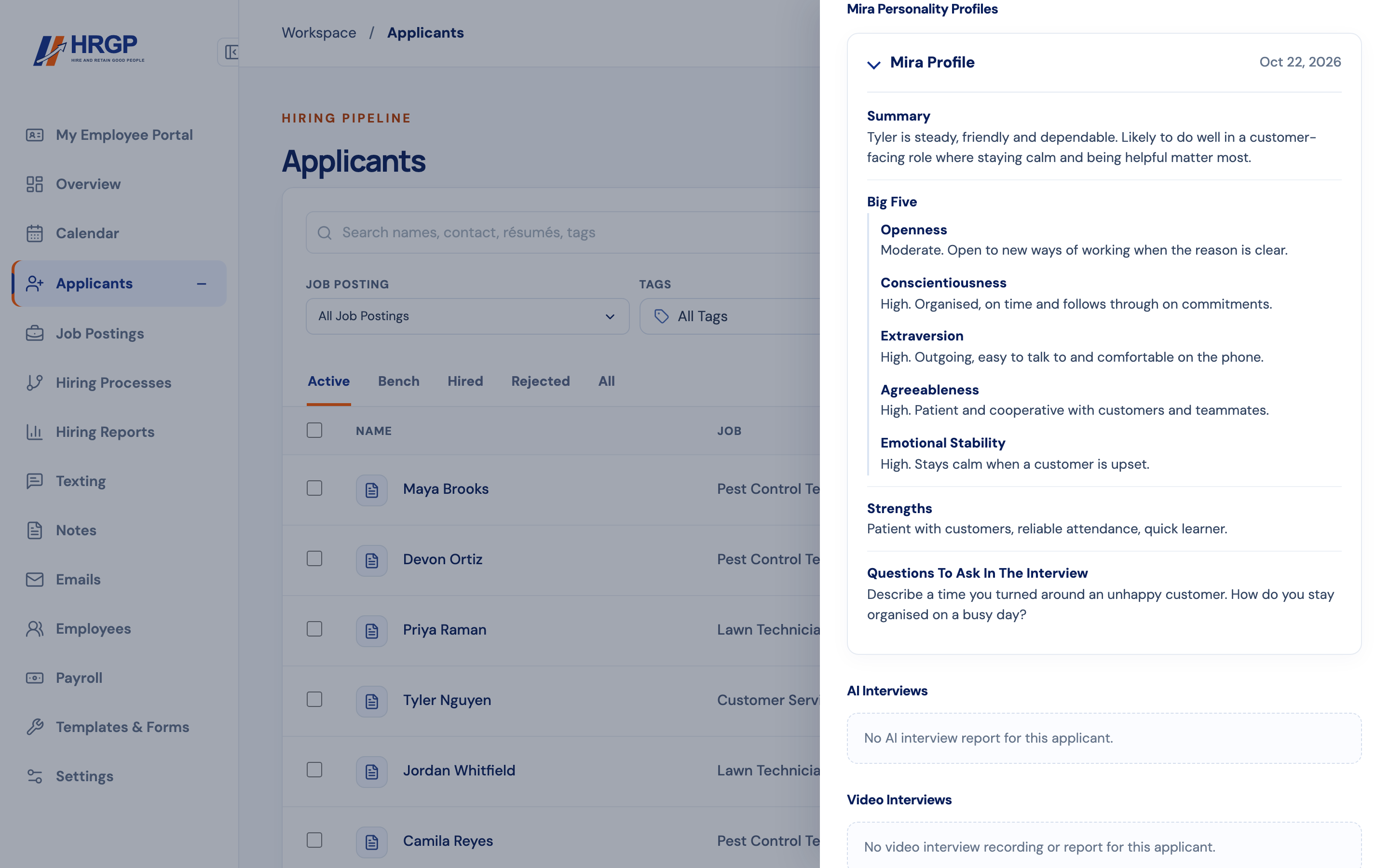Switch to the Rejected tab
Viewport: 1389px width, 868px height.
tap(540, 381)
